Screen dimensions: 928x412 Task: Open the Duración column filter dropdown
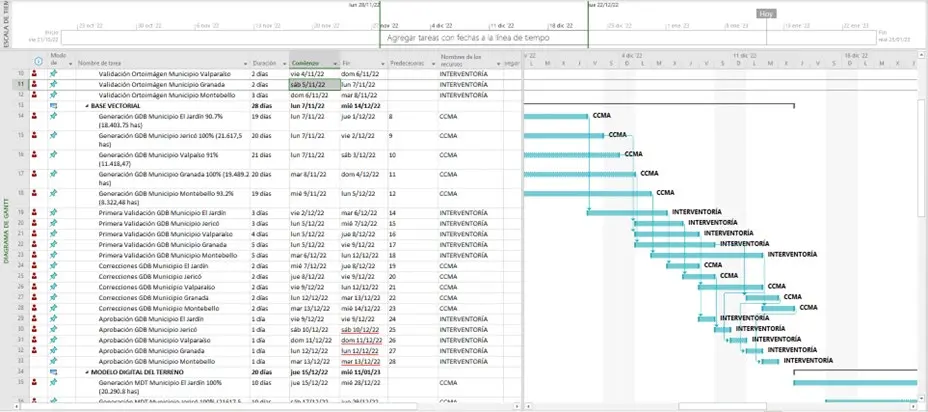pyautogui.click(x=284, y=62)
